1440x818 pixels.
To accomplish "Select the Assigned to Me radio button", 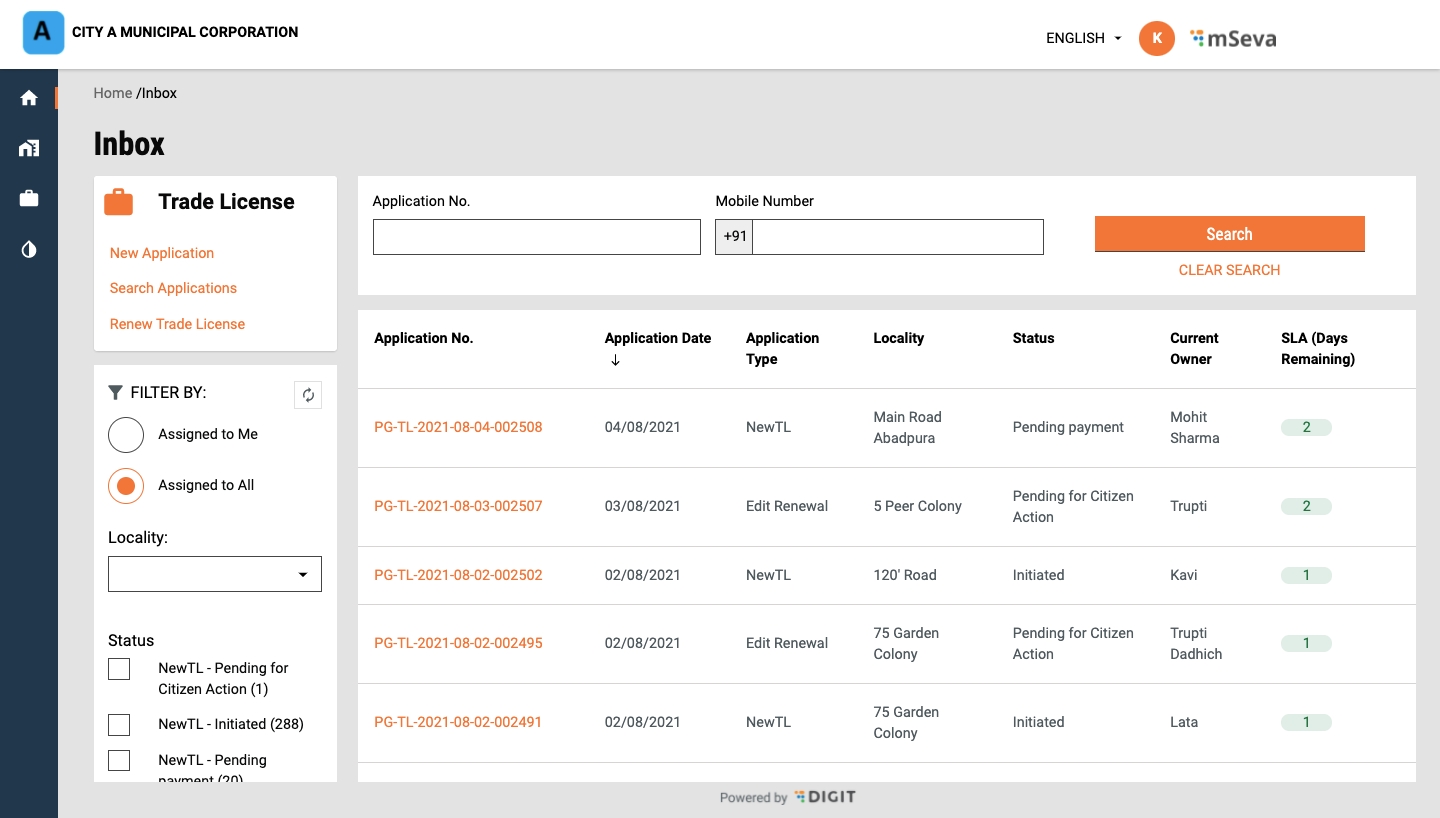I will [126, 435].
